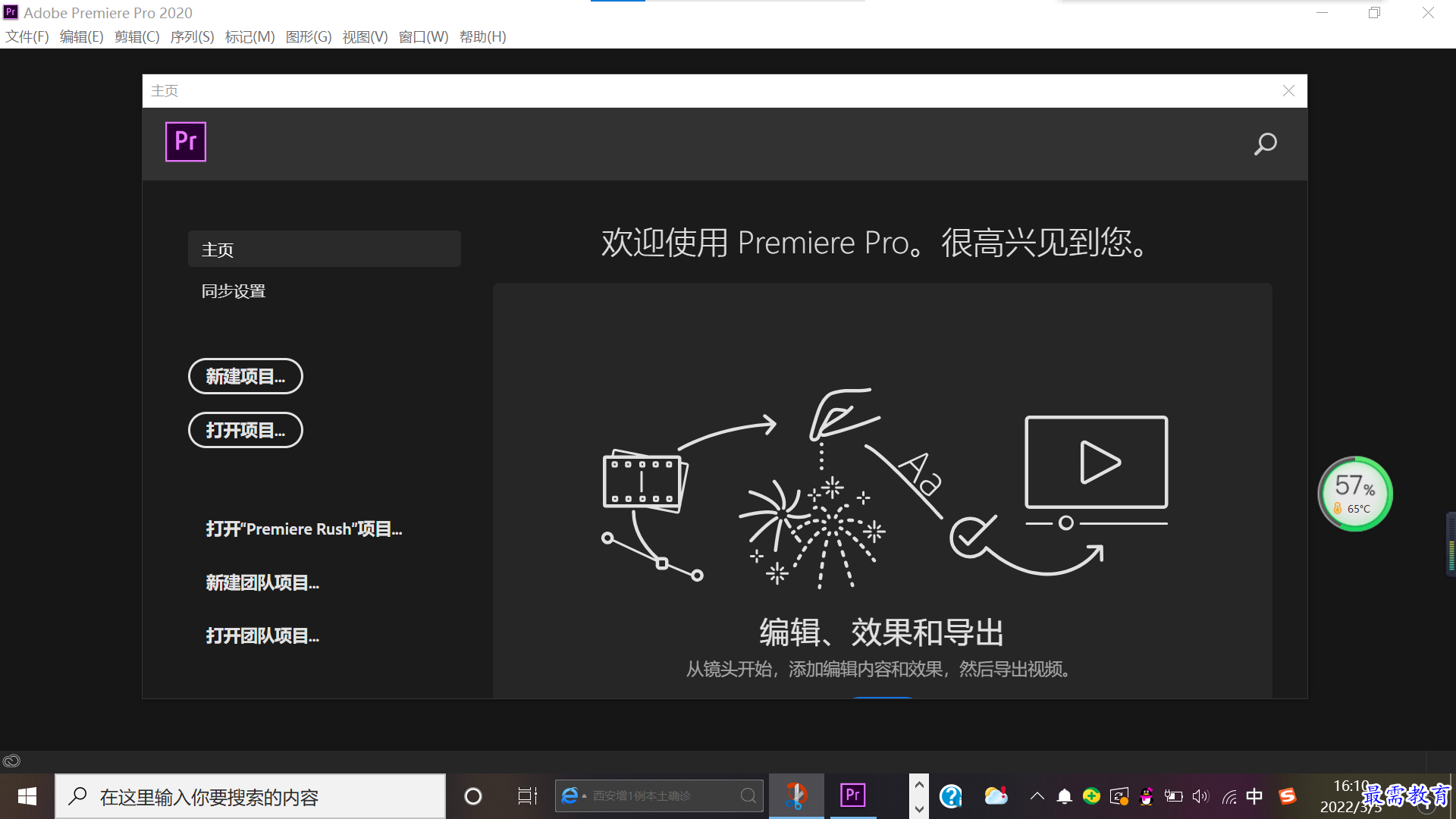Click 新建团队项目 link
Image resolution: width=1456 pixels, height=819 pixels.
pos(262,582)
